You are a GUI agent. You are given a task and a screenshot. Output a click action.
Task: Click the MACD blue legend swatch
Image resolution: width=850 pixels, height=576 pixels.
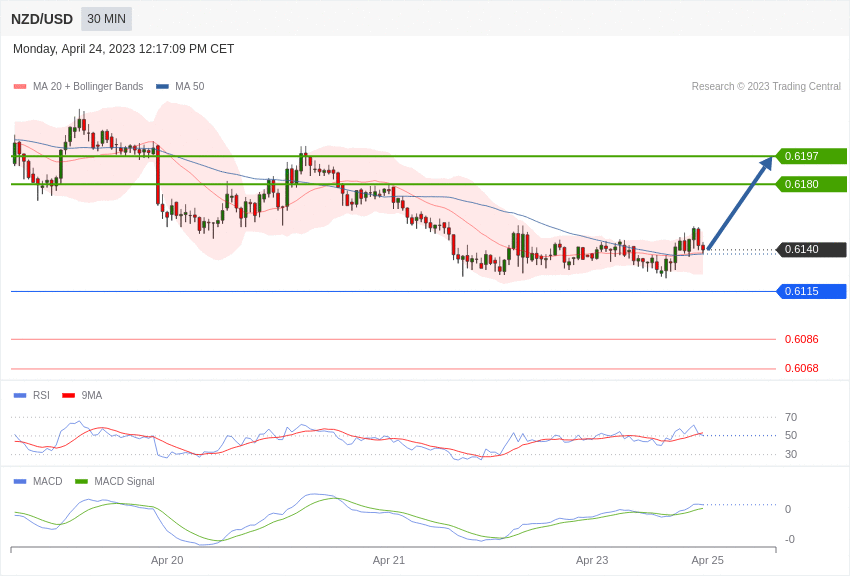tap(20, 481)
